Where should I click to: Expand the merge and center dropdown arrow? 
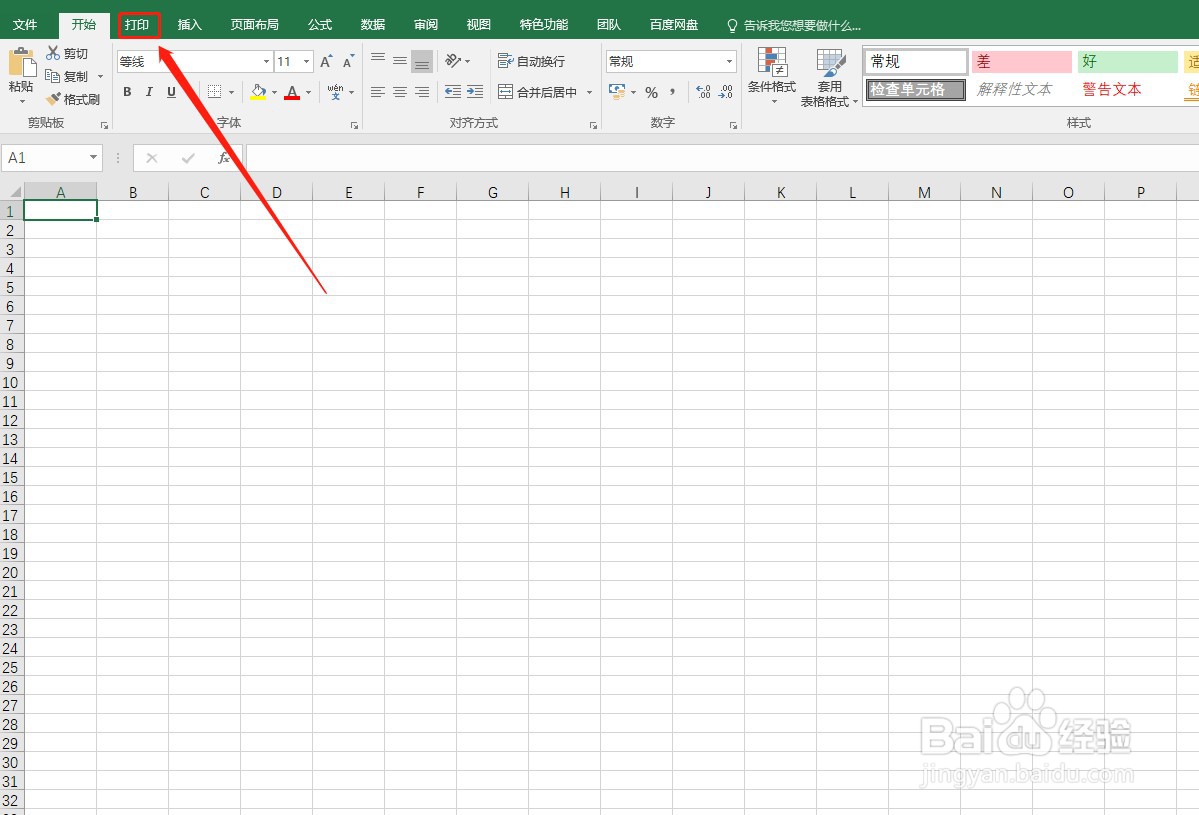590,93
